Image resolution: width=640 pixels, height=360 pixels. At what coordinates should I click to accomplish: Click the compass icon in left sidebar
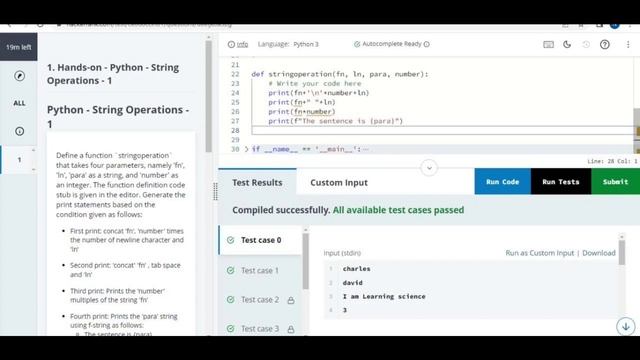click(19, 76)
